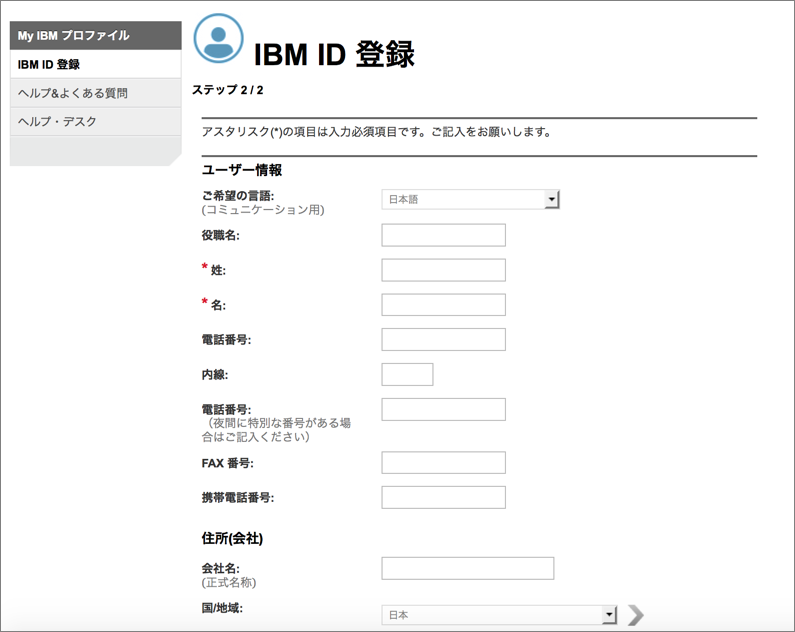Click the (コミュニケーション用) label text
The image size is (795, 632).
click(263, 210)
